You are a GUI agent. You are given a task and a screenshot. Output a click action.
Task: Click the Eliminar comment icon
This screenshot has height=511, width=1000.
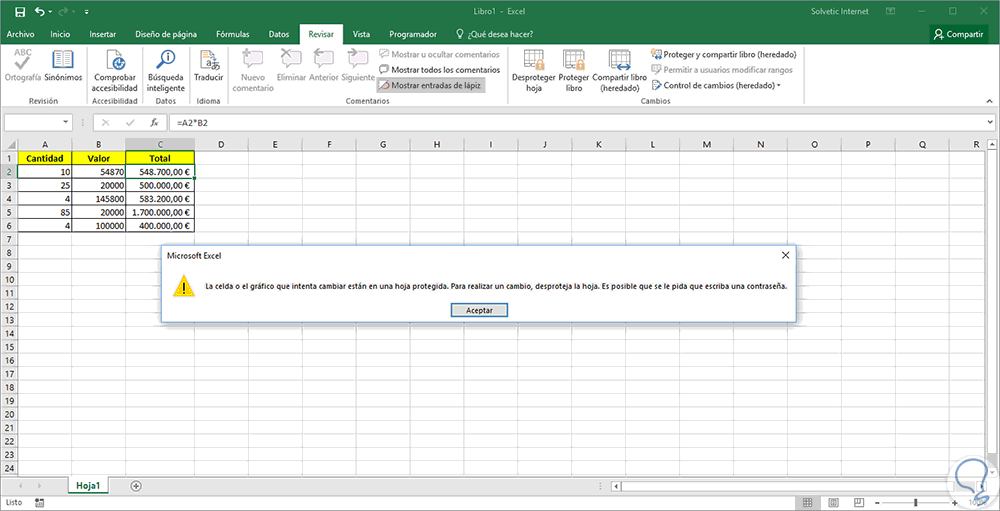(291, 65)
